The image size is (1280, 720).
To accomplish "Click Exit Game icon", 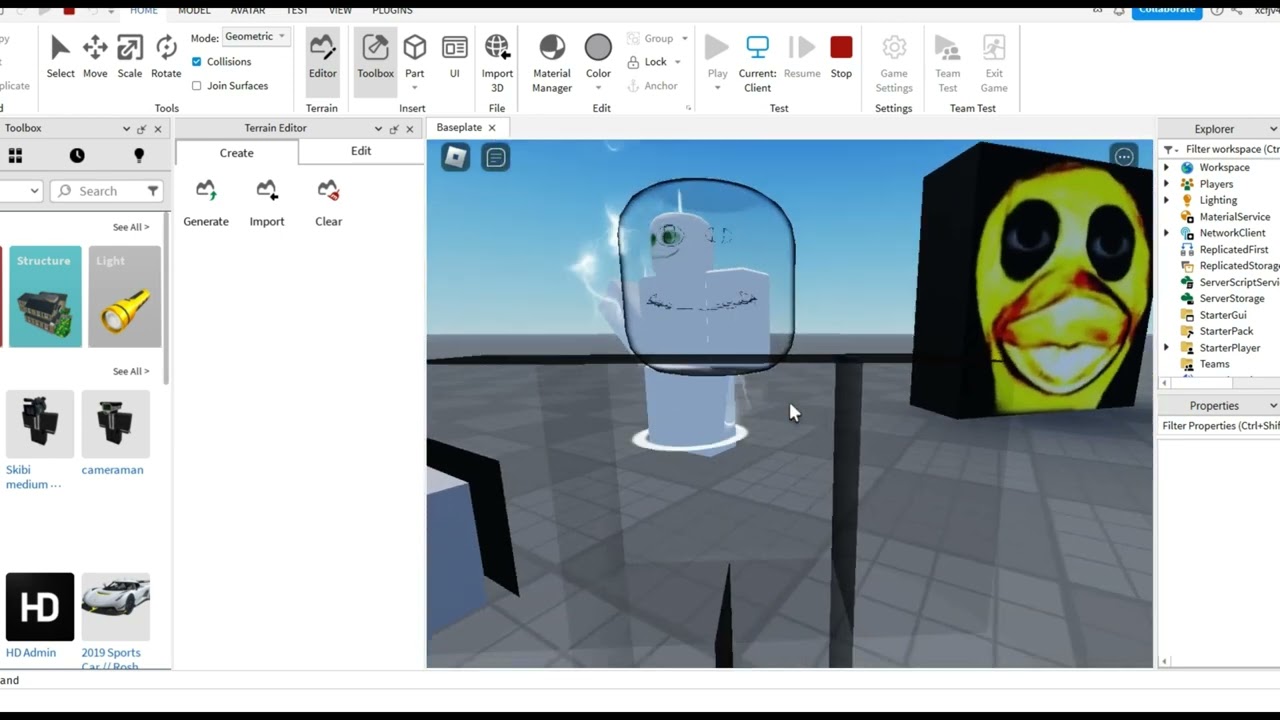I will pos(994,48).
